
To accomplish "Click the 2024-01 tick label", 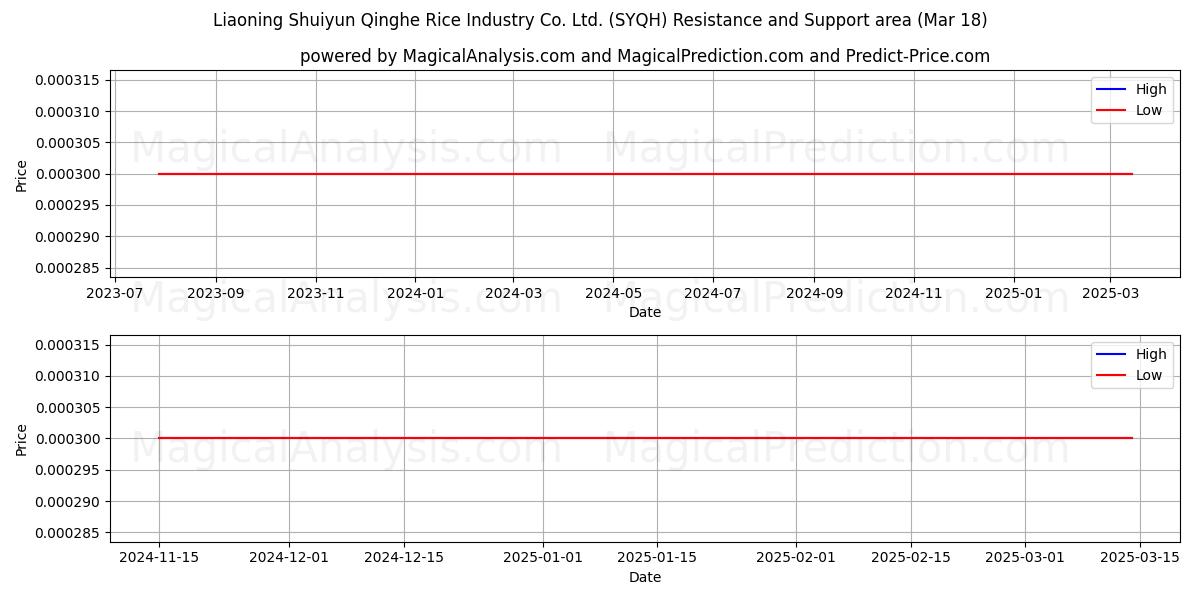I will (415, 294).
